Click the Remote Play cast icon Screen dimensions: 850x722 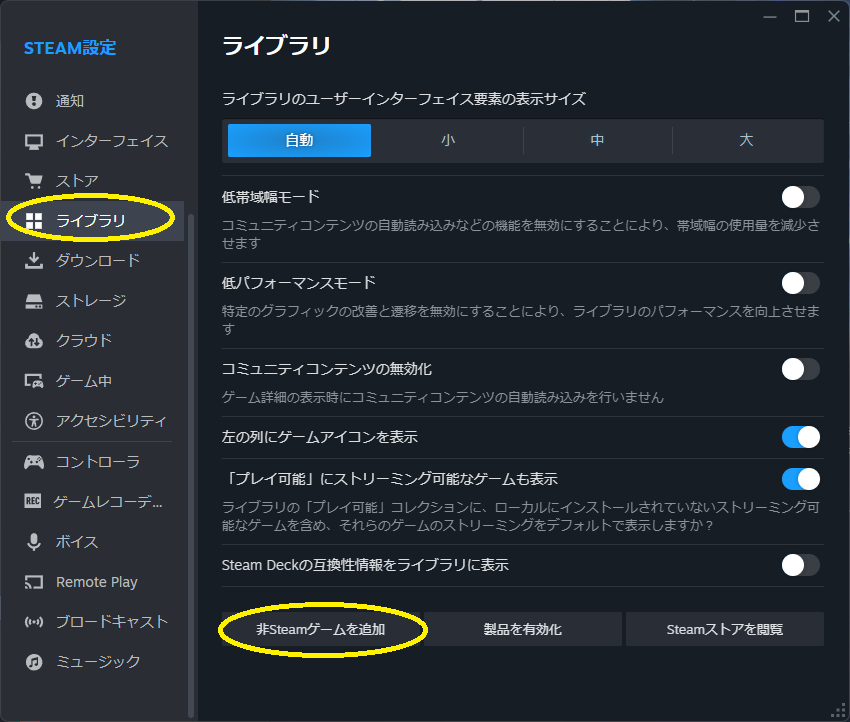[34, 582]
